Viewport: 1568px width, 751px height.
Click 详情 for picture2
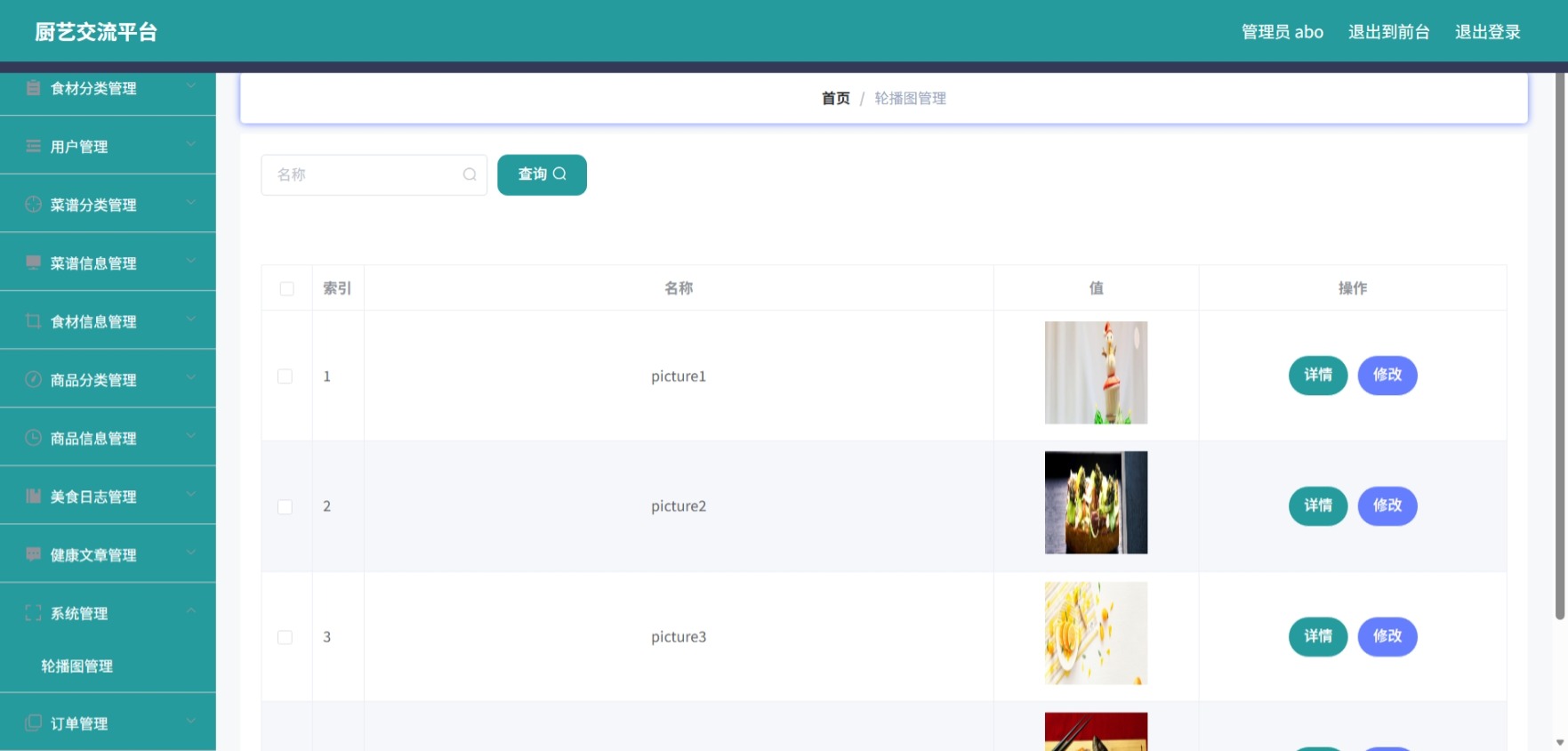coord(1318,505)
